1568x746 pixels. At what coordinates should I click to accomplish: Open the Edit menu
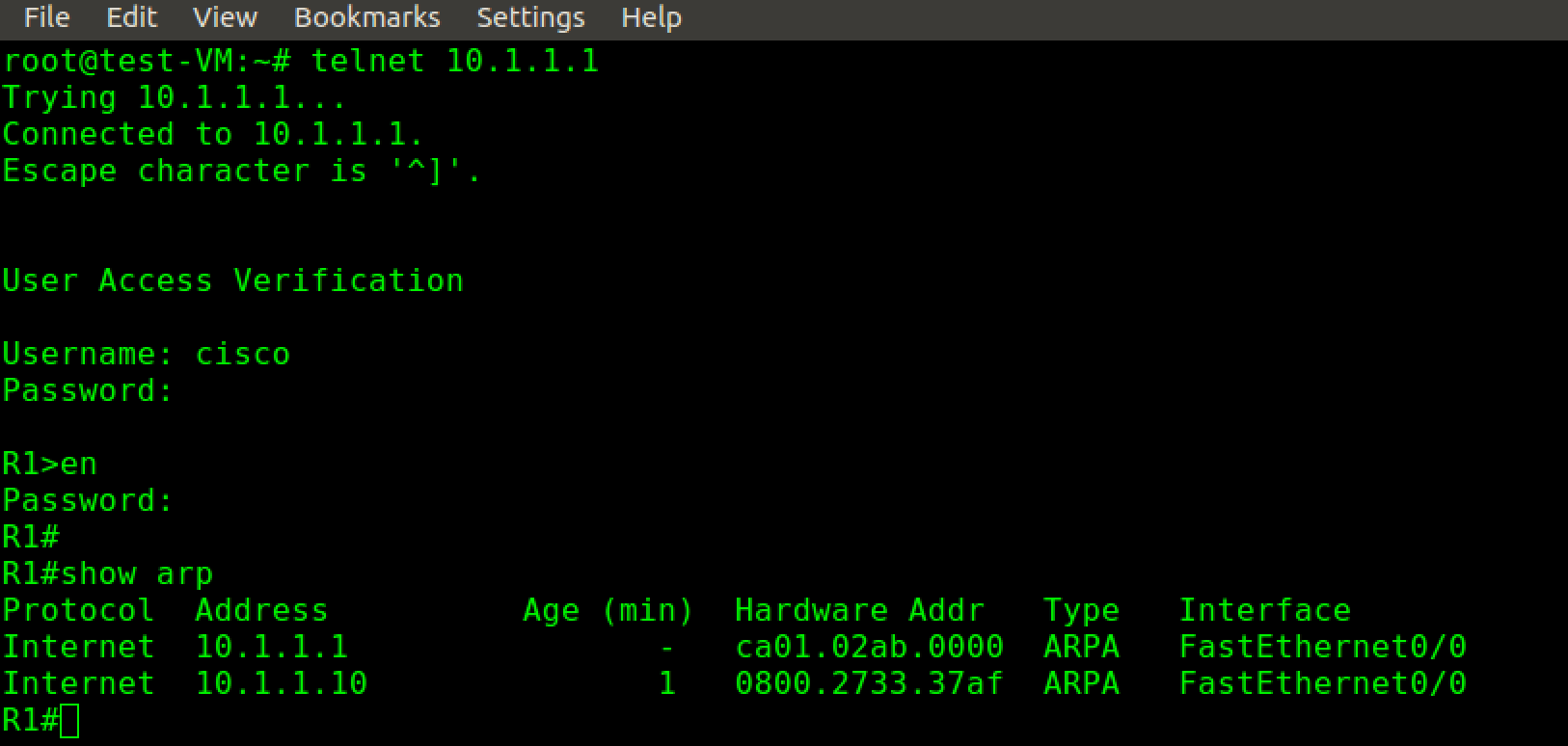coord(131,17)
